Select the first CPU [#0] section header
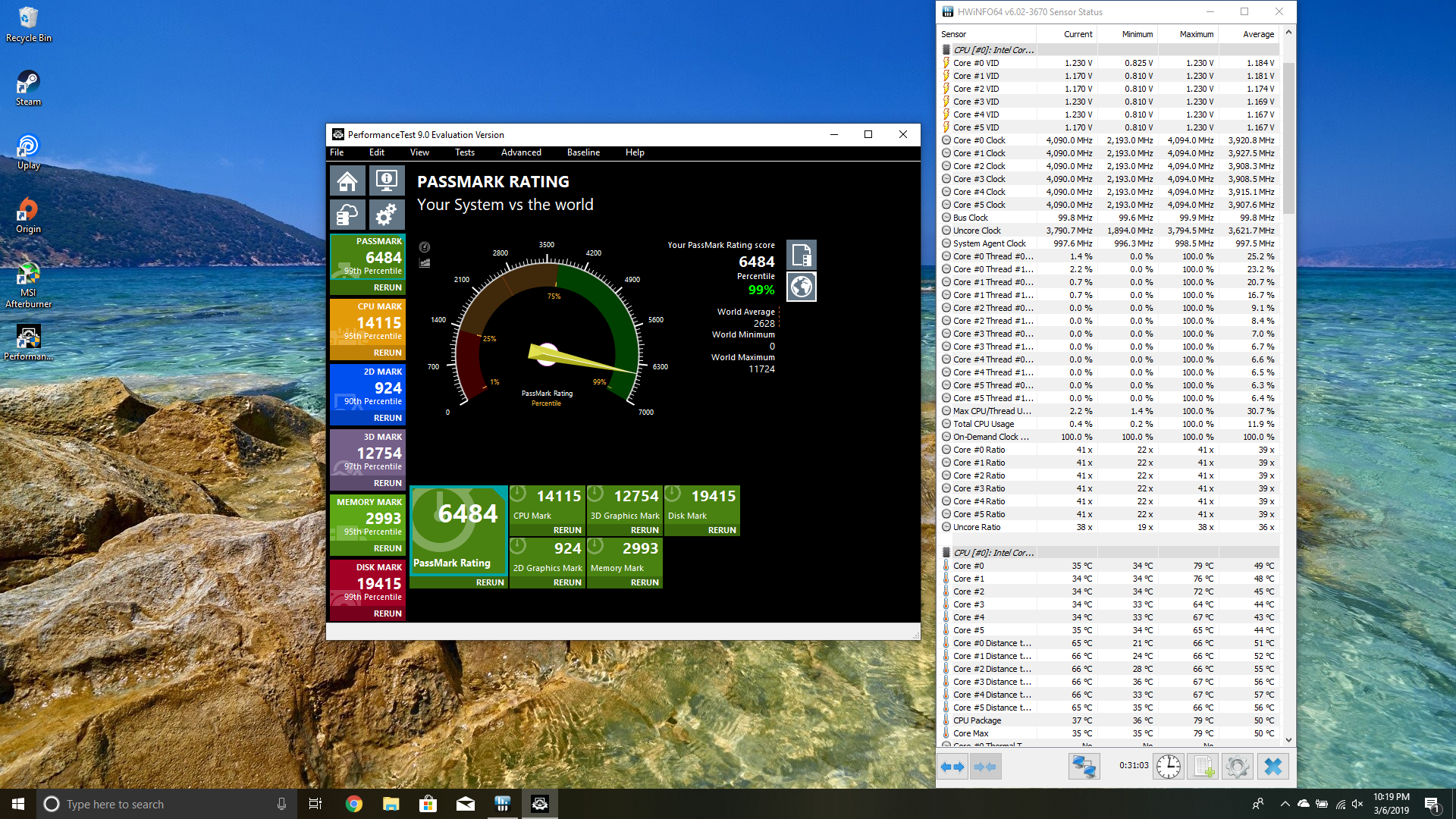 (1109, 50)
